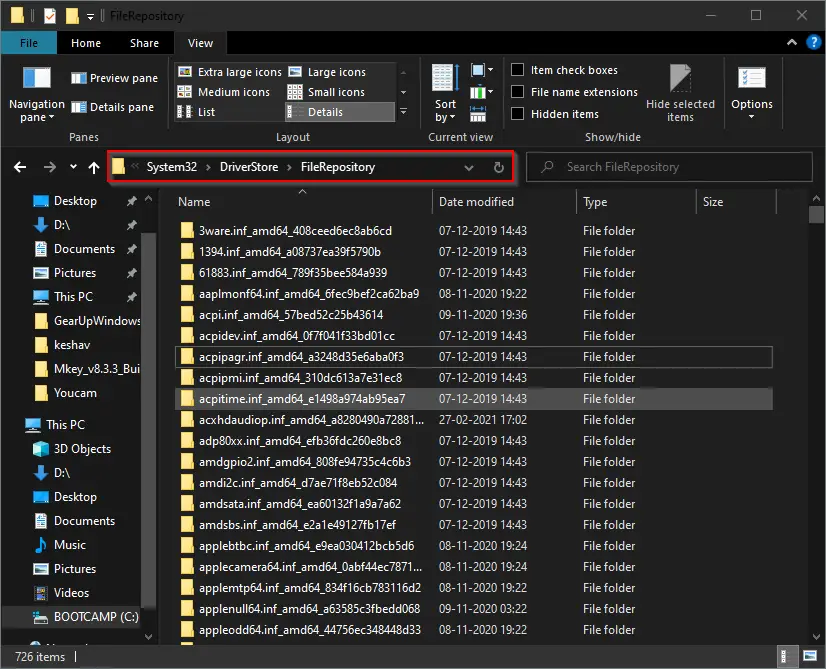Switch to large thumbnails in status bar
Screen dimensions: 826x669
(810, 656)
